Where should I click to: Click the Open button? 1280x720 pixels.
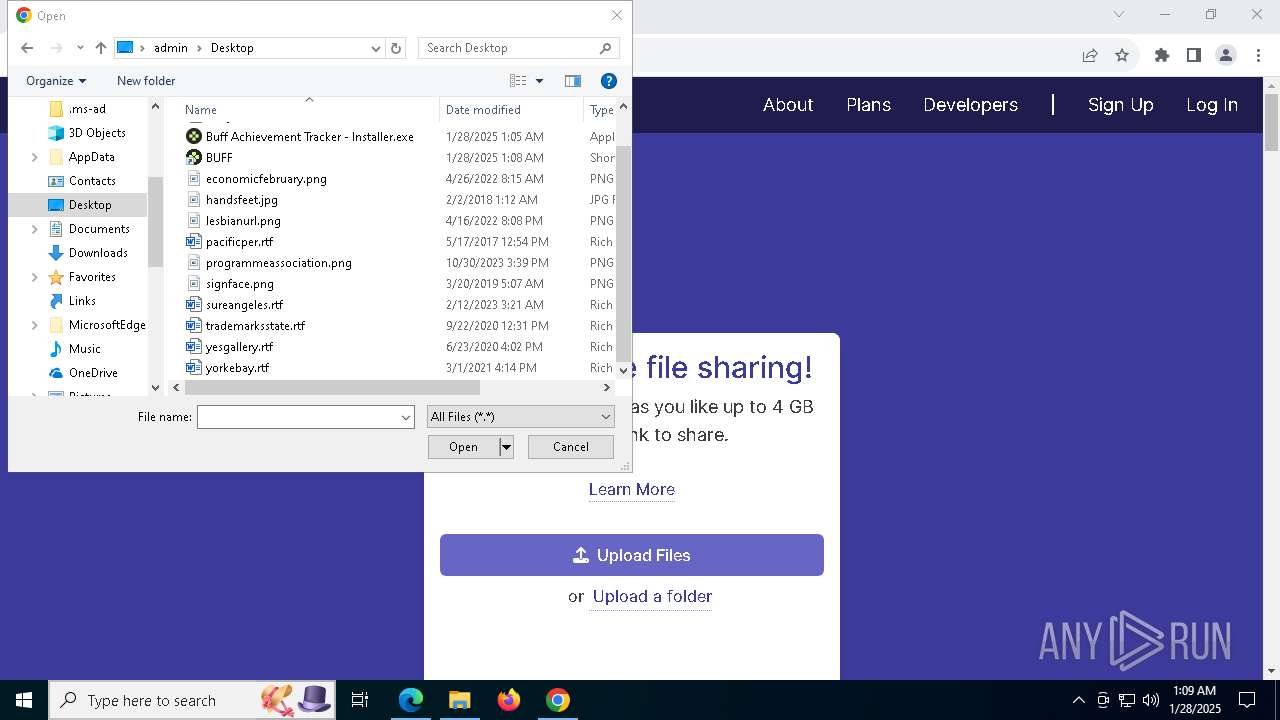pyautogui.click(x=463, y=447)
